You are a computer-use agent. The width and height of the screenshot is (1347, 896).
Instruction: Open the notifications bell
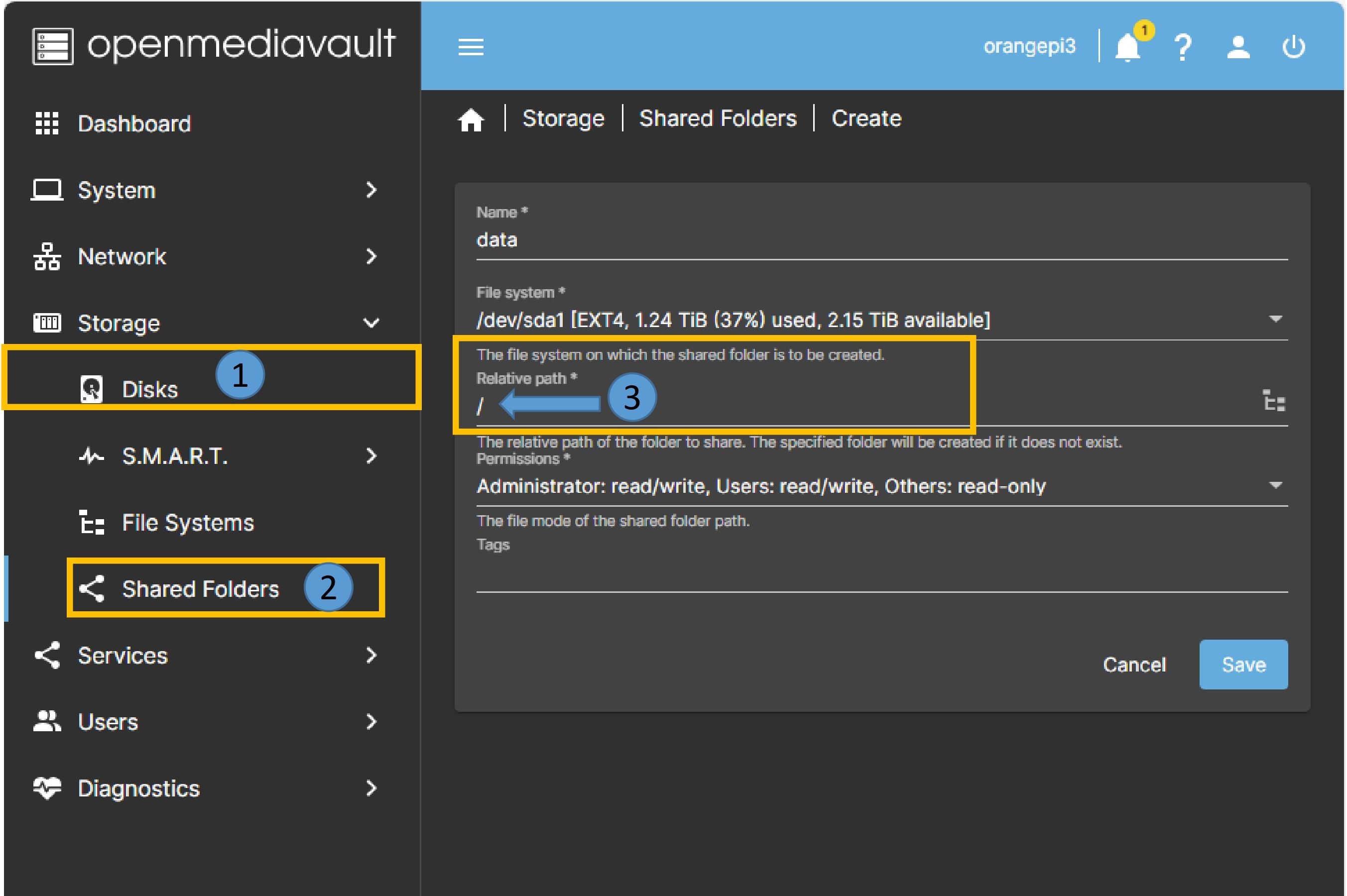tap(1127, 47)
